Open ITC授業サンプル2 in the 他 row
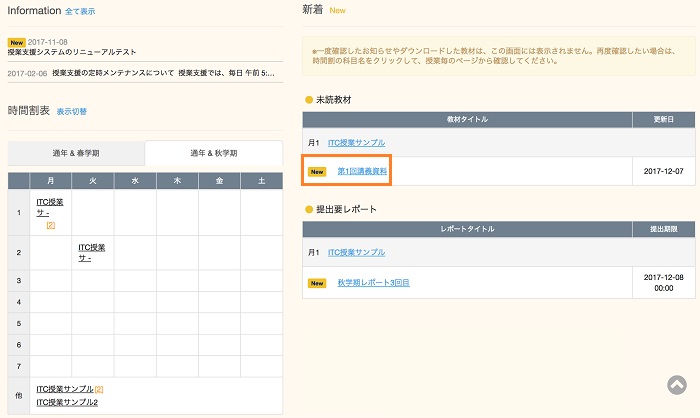 point(67,402)
